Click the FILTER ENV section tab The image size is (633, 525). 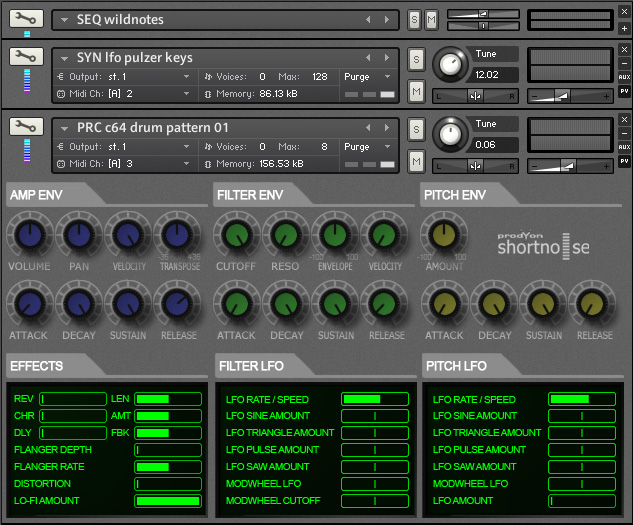point(254,194)
